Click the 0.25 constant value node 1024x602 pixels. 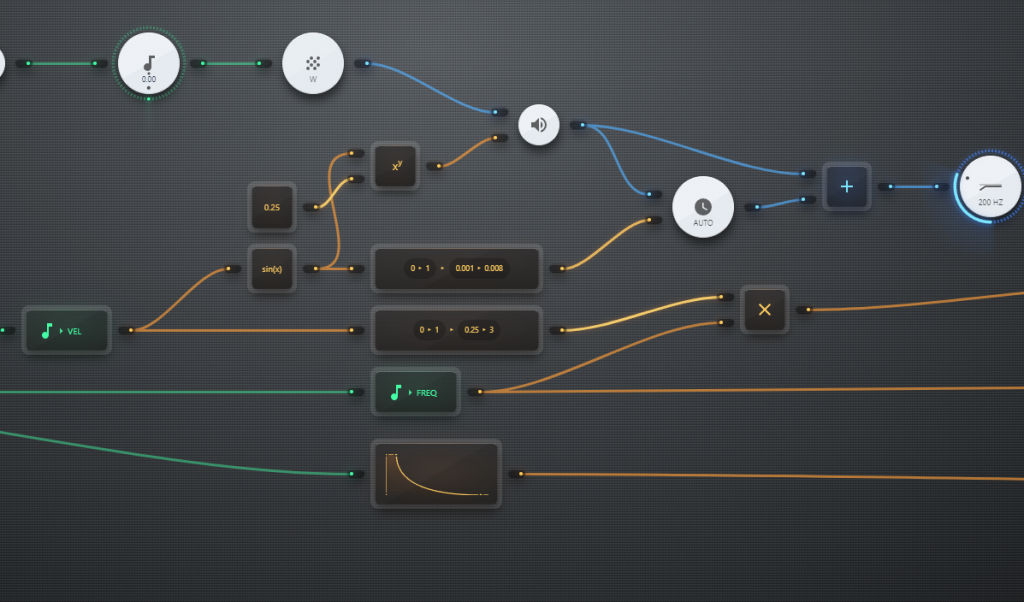(271, 208)
